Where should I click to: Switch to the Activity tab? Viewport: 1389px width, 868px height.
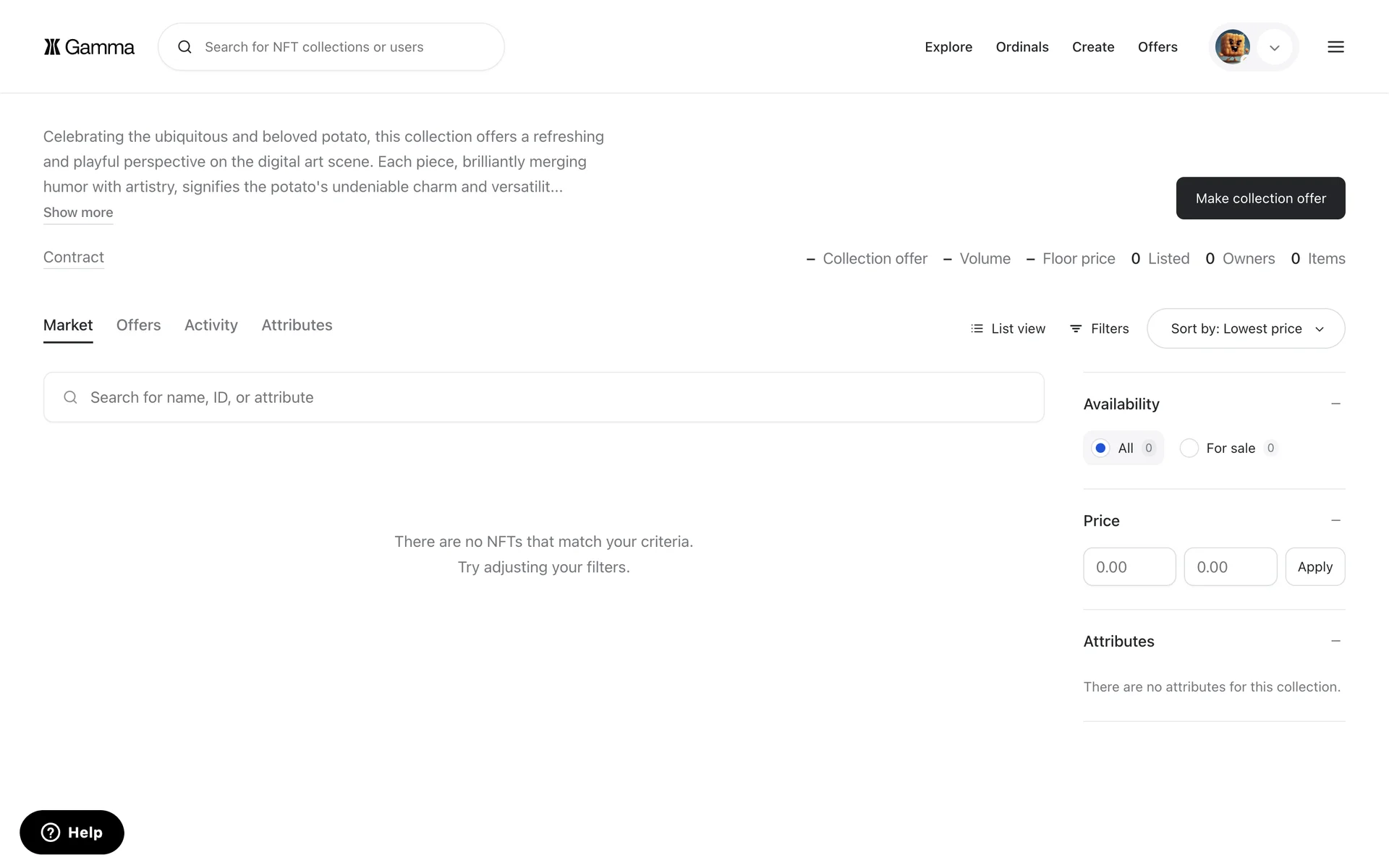pos(211,325)
